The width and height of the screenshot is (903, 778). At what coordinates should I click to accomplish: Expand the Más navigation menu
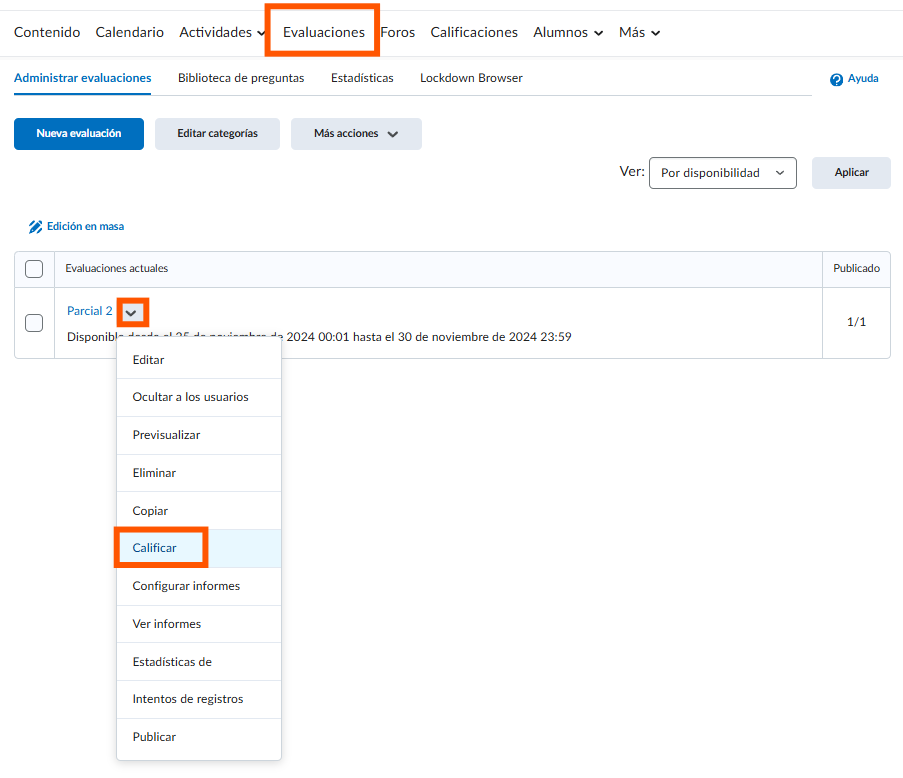[639, 33]
